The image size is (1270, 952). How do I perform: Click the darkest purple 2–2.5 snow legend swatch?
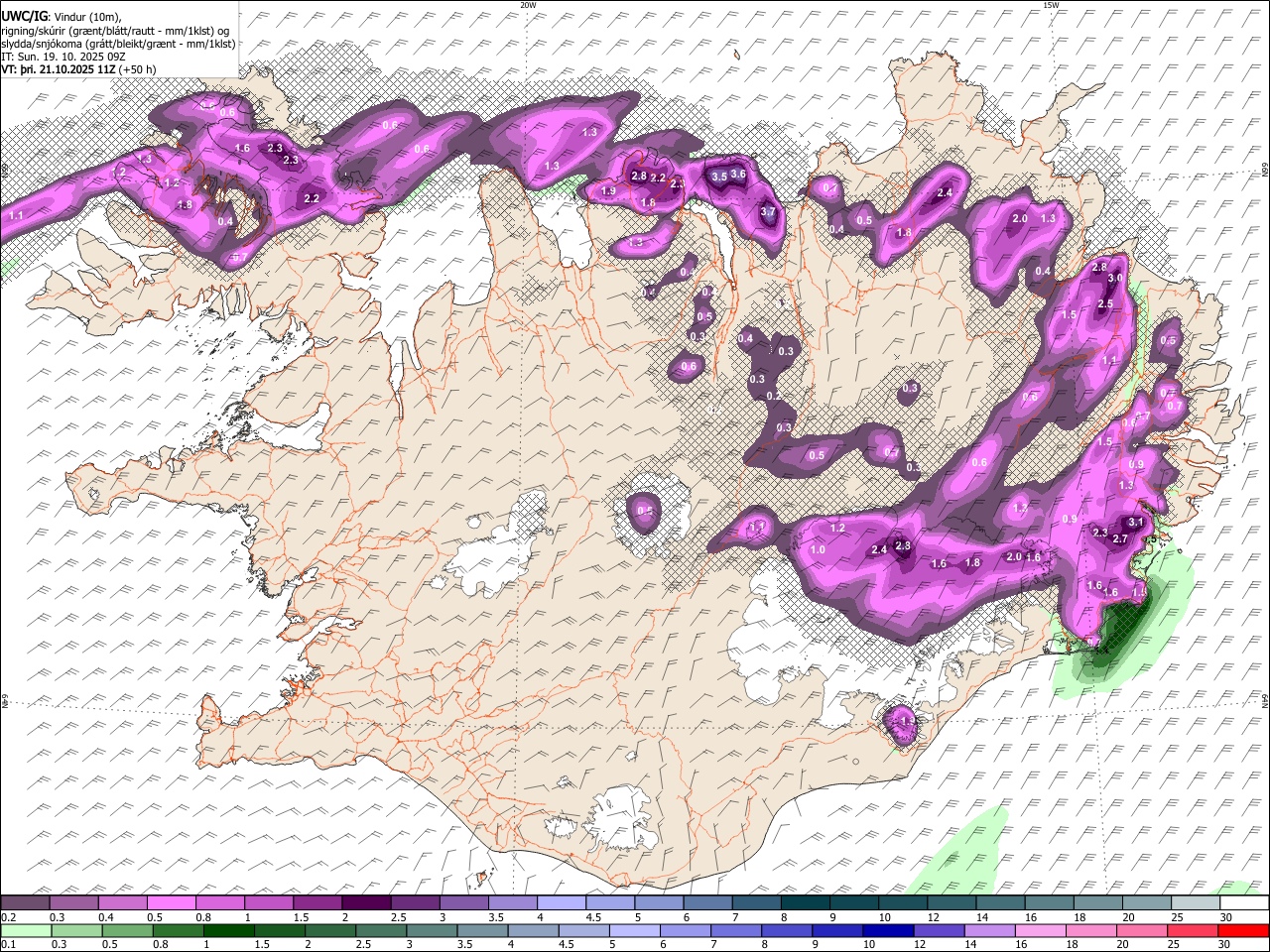tap(366, 903)
